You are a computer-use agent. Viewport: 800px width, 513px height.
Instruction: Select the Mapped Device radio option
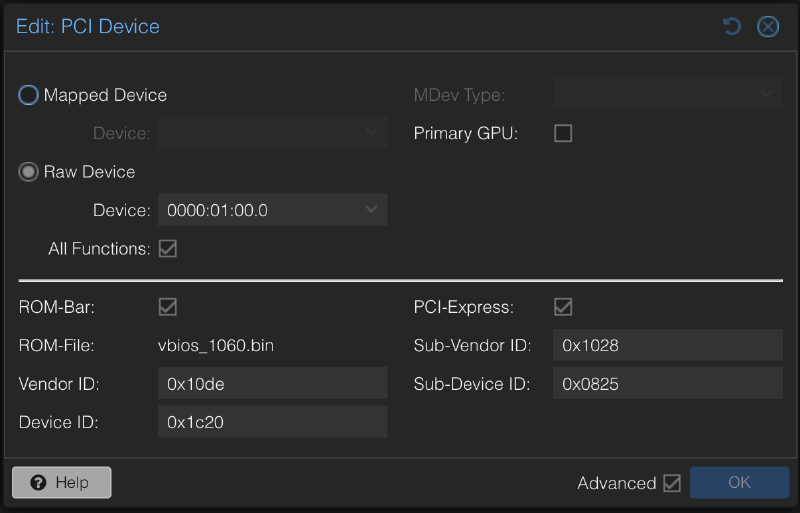[29, 95]
